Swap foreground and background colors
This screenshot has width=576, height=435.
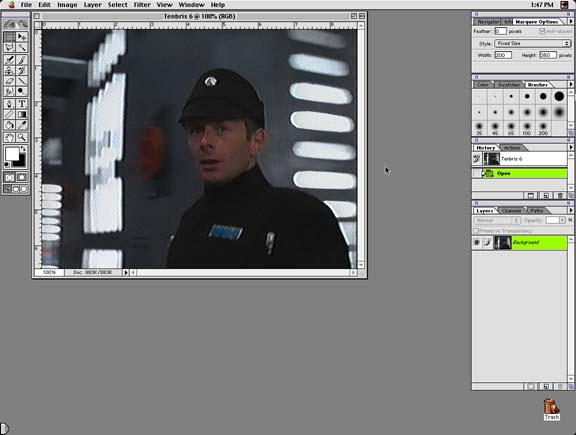[x=23, y=149]
